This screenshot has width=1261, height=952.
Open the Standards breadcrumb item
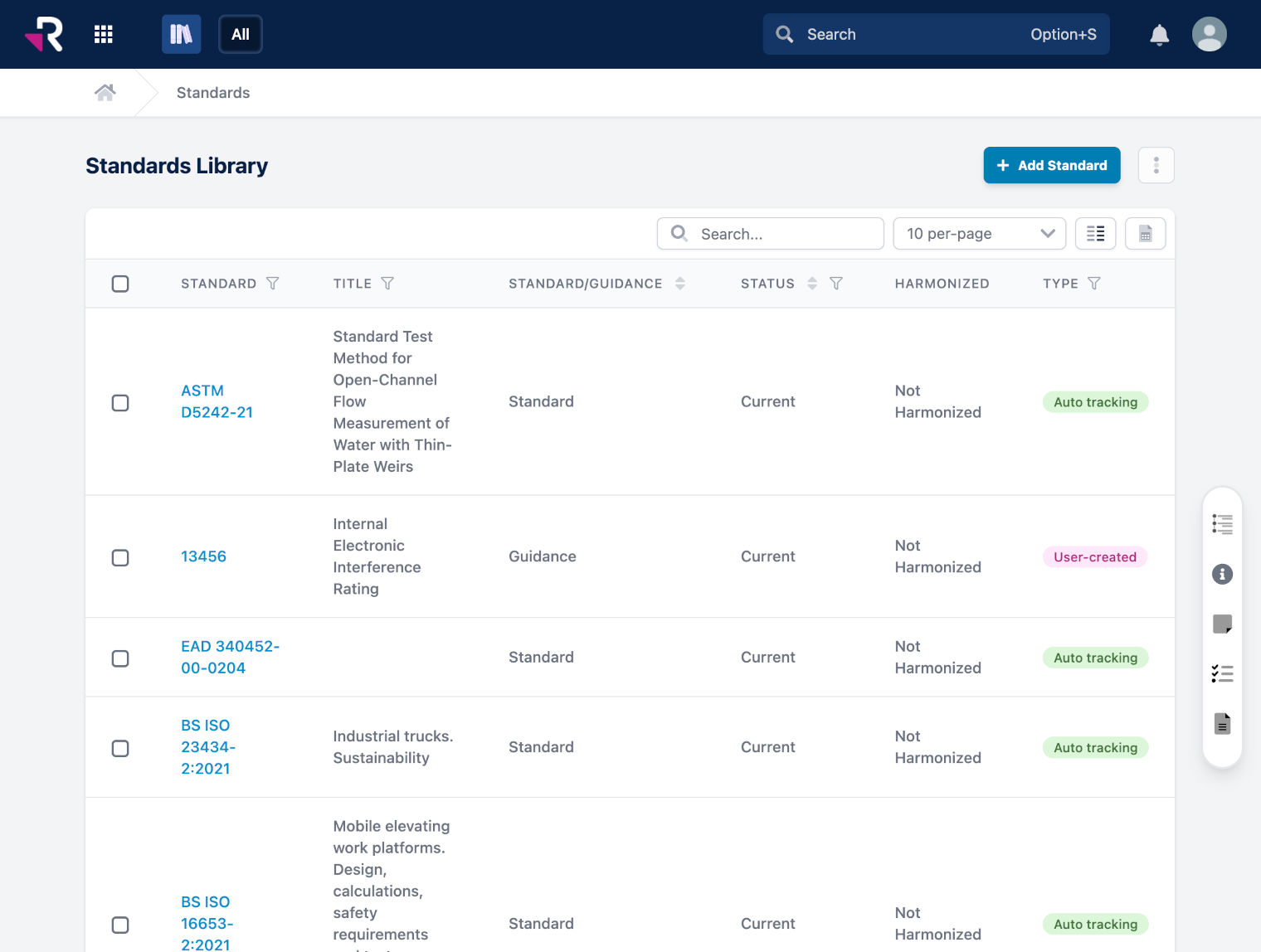(212, 92)
